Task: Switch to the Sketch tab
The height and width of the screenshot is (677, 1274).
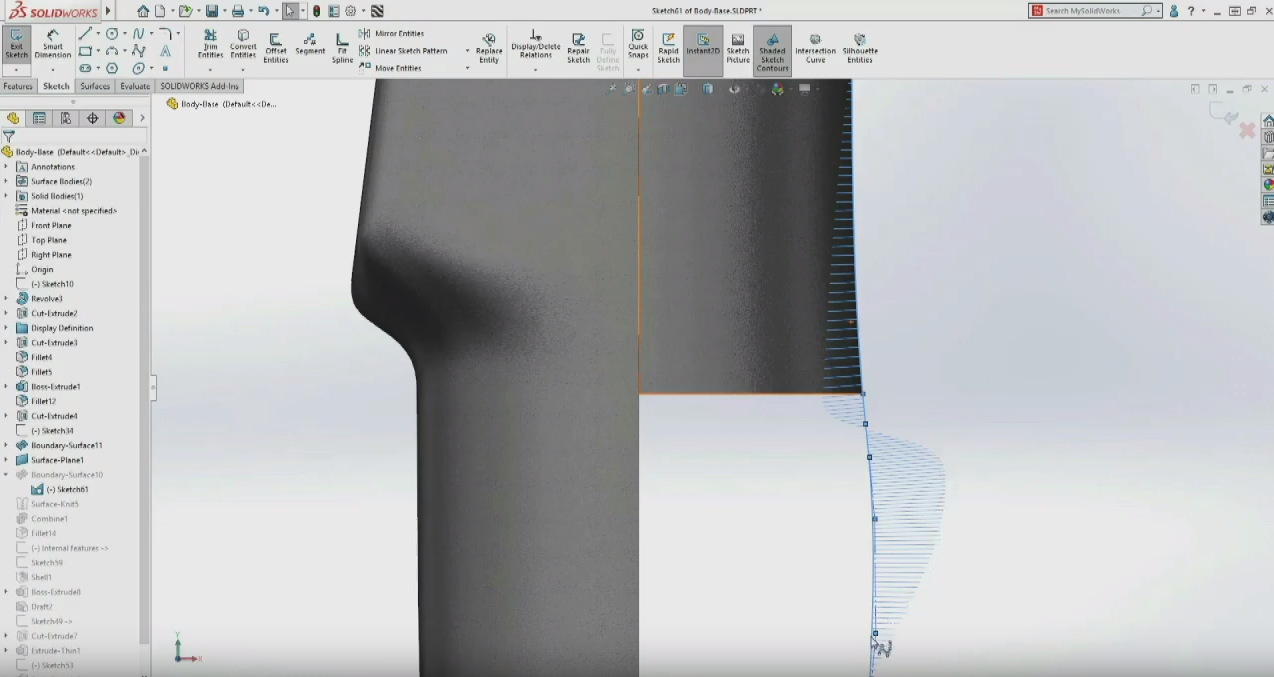Action: tap(56, 86)
